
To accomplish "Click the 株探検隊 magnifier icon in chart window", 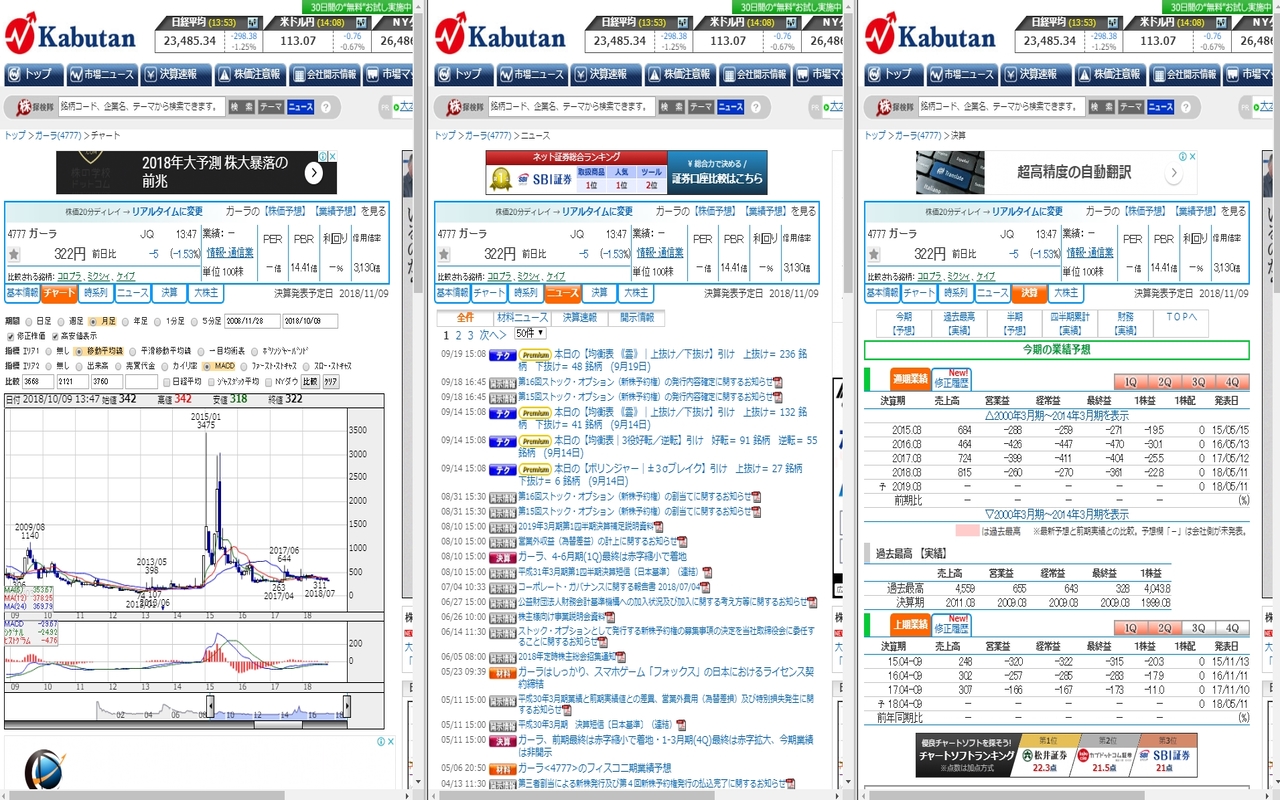I will click(23, 107).
